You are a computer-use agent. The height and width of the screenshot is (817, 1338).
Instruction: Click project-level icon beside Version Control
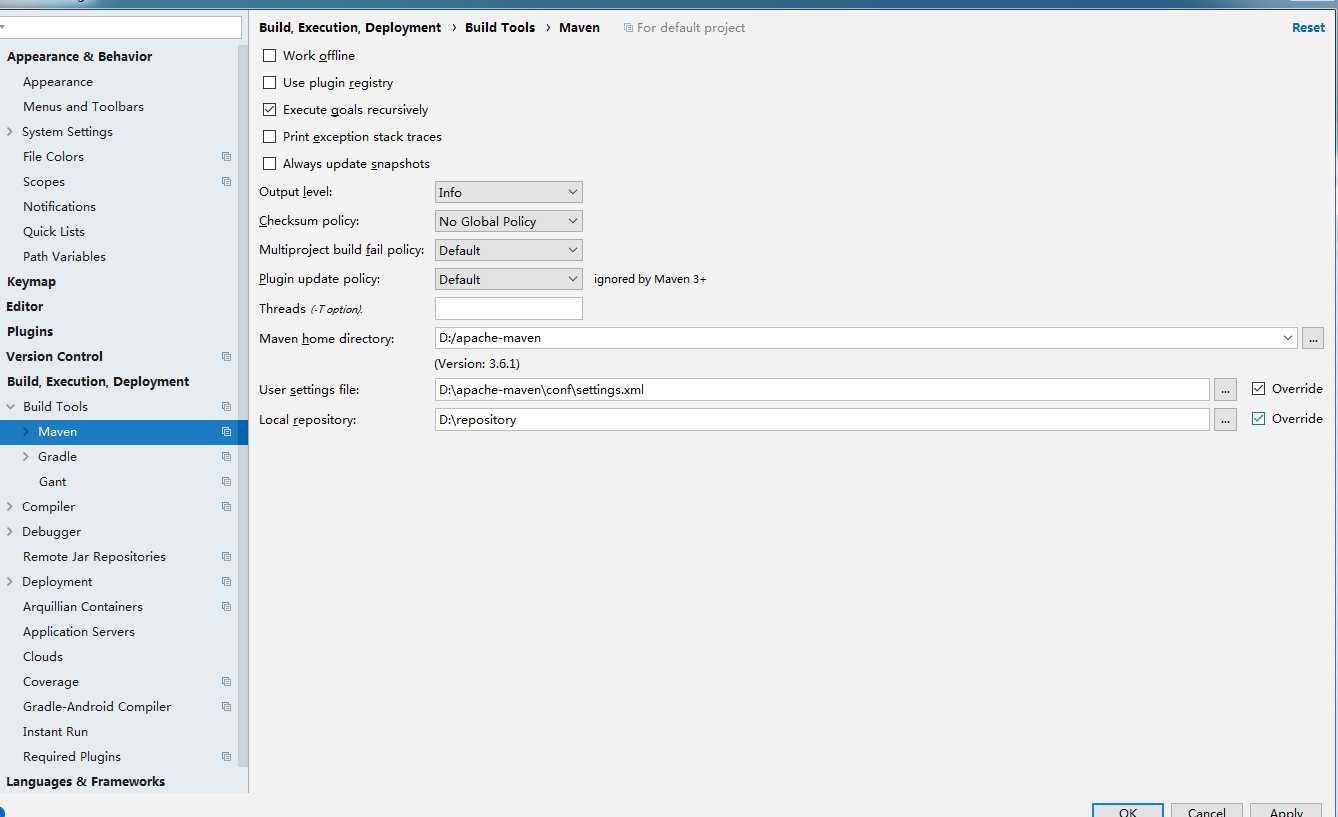(226, 357)
